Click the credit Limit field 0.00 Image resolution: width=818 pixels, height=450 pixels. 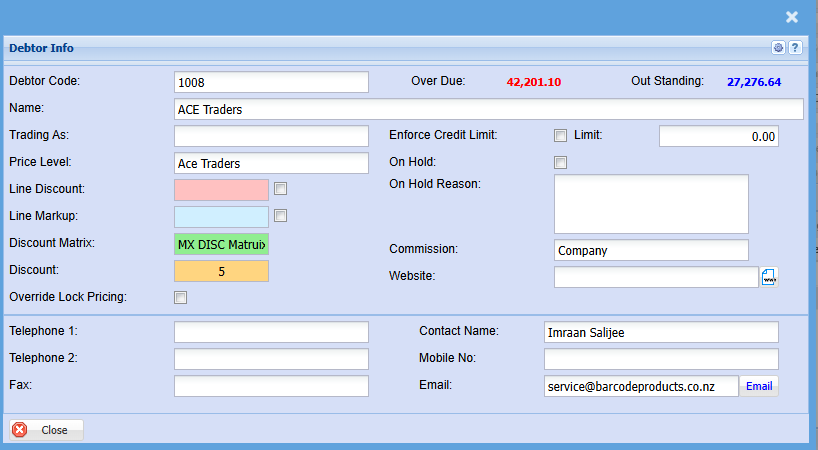point(719,136)
